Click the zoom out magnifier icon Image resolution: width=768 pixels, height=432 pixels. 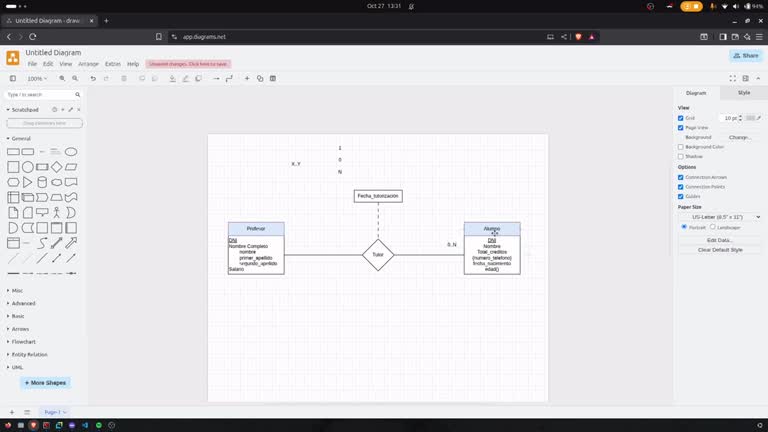[75, 78]
